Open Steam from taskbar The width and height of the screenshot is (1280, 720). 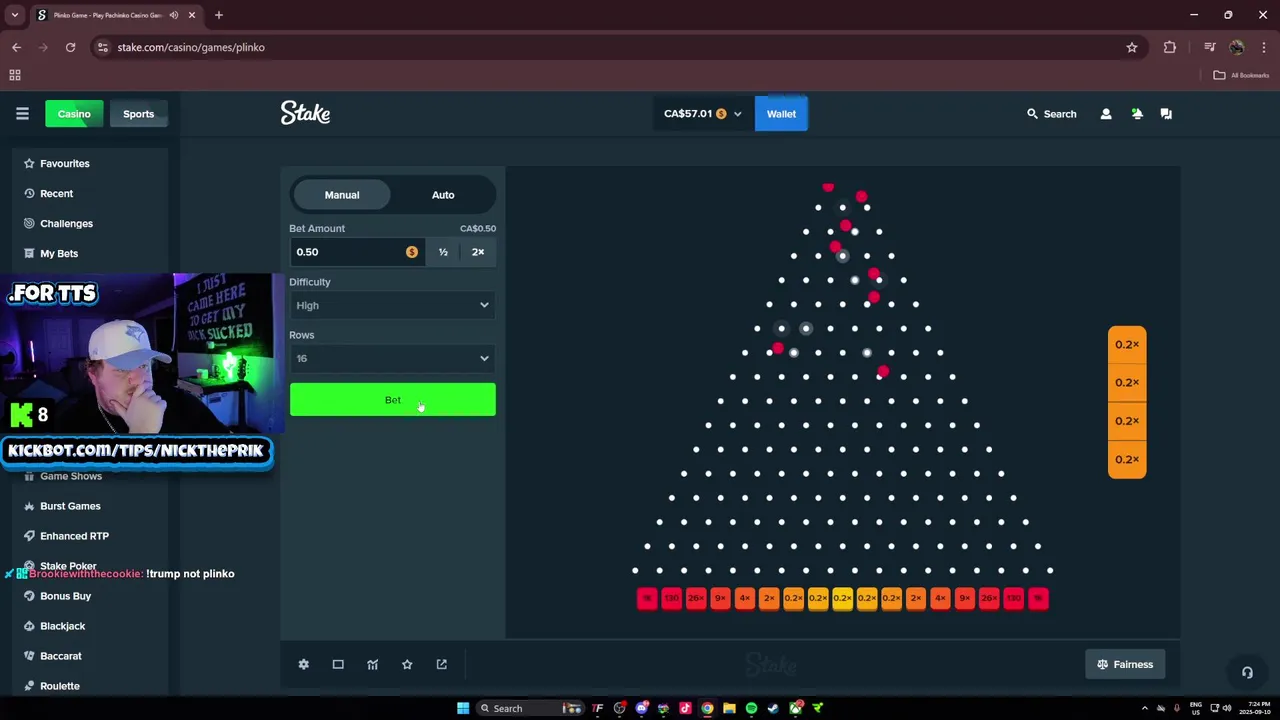[773, 708]
